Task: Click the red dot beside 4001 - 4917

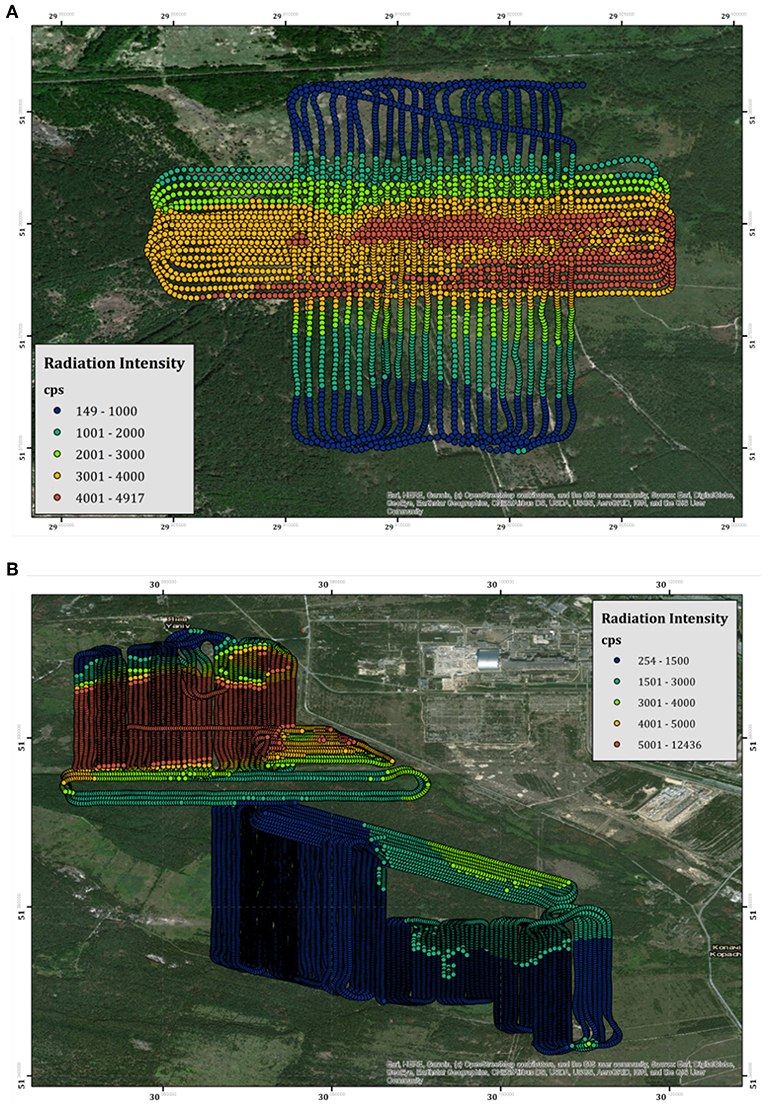Action: tap(57, 498)
